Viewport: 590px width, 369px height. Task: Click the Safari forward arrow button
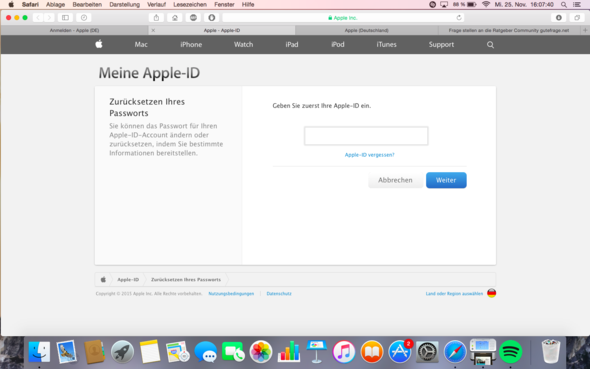click(49, 18)
